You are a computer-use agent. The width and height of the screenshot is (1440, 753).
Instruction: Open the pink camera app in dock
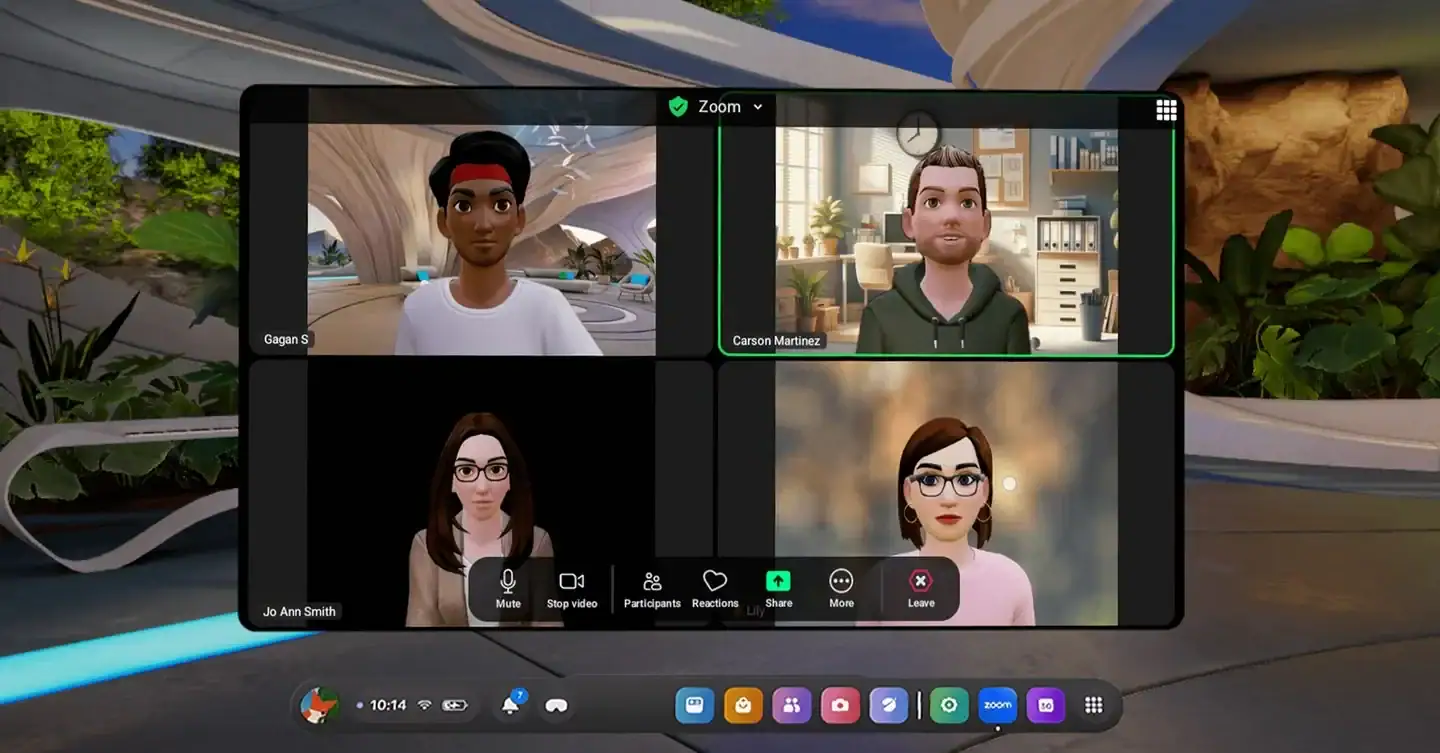840,705
